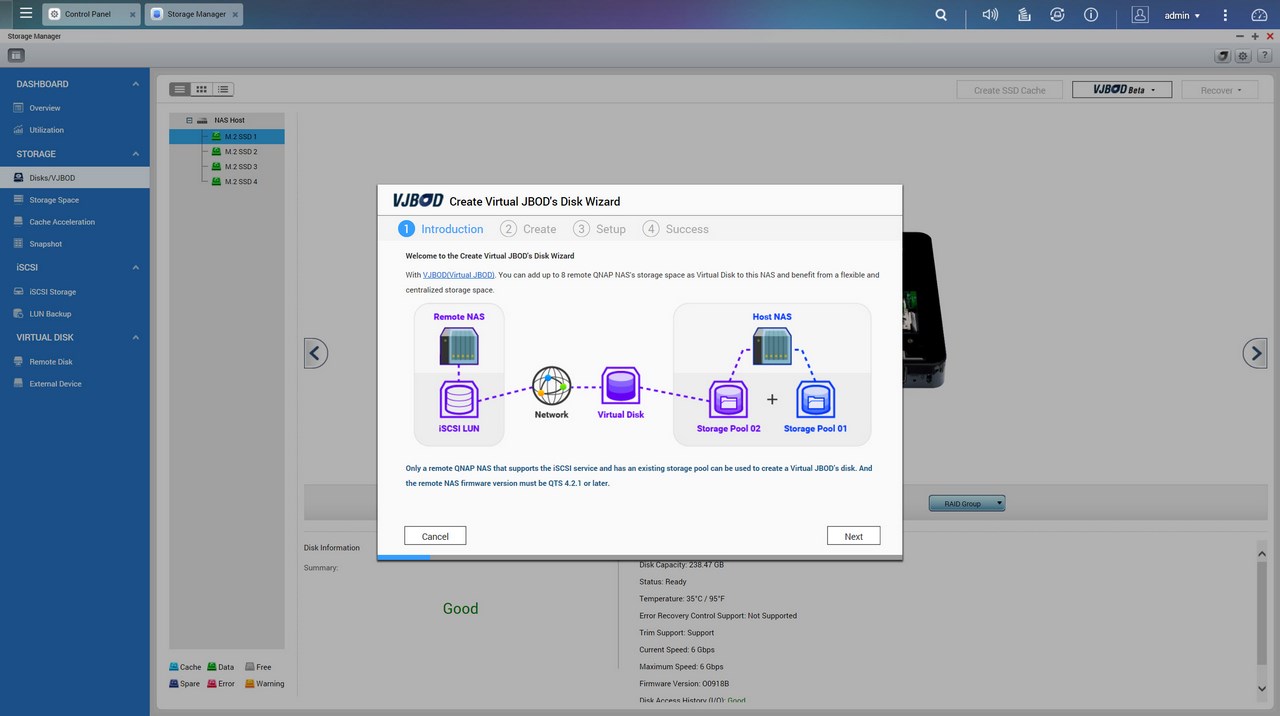Collapse the DASHBOARD section
Viewport: 1280px width, 716px height.
[x=136, y=84]
